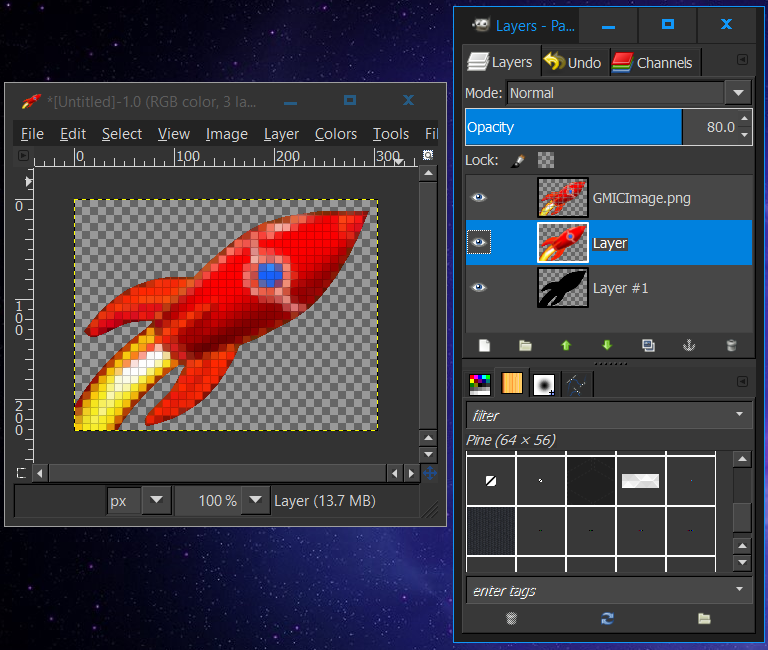
Task: Increase opacity with the up stepper arrow
Action: click(744, 118)
